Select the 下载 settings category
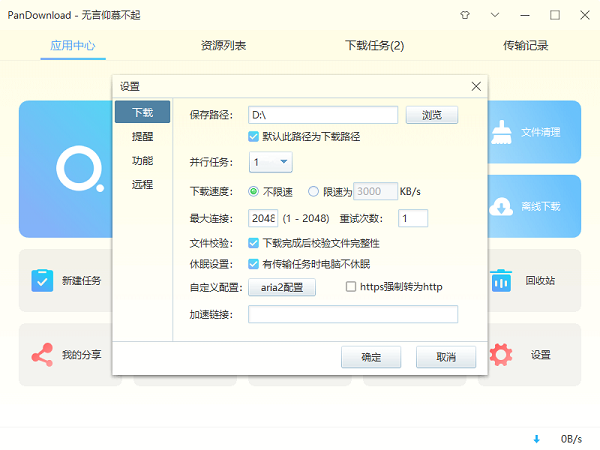600x450 pixels. pyautogui.click(x=142, y=112)
